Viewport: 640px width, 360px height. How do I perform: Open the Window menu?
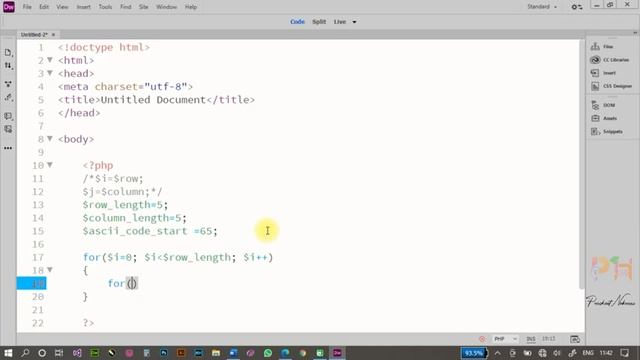coord(167,7)
